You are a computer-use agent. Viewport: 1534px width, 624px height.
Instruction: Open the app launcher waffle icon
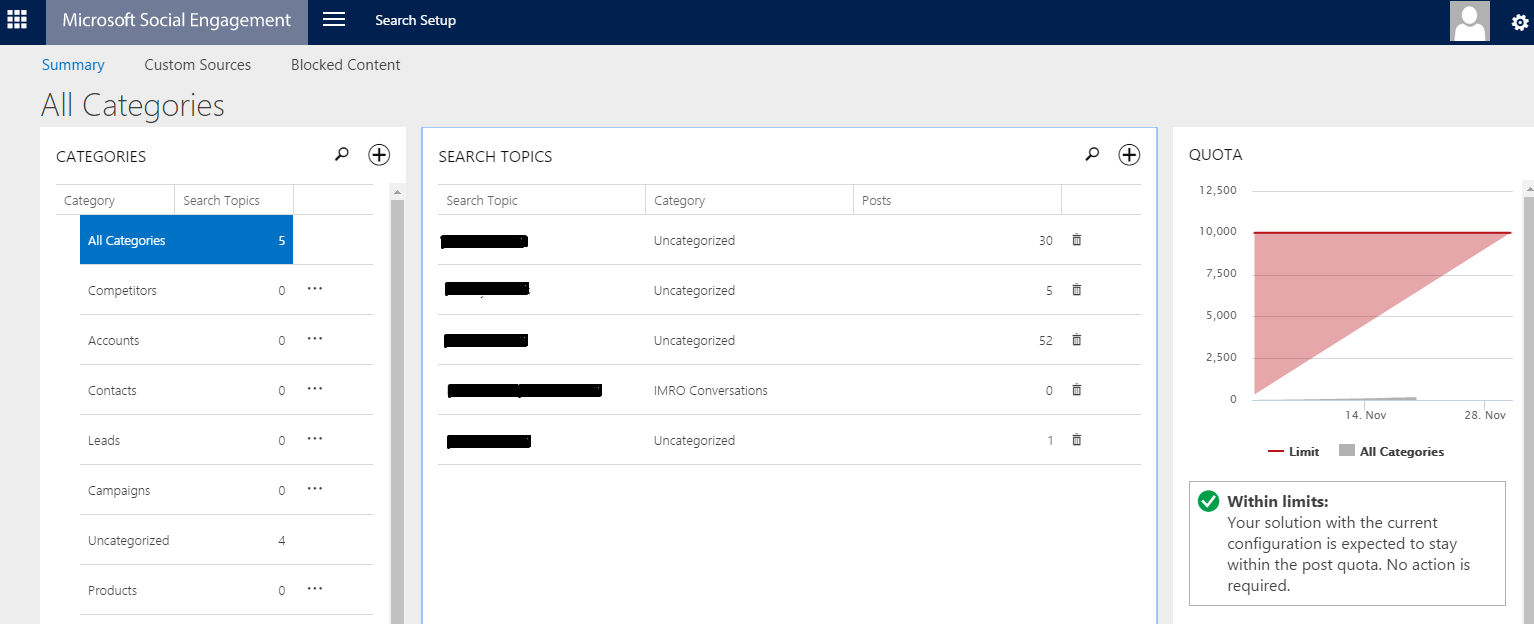tap(17, 19)
